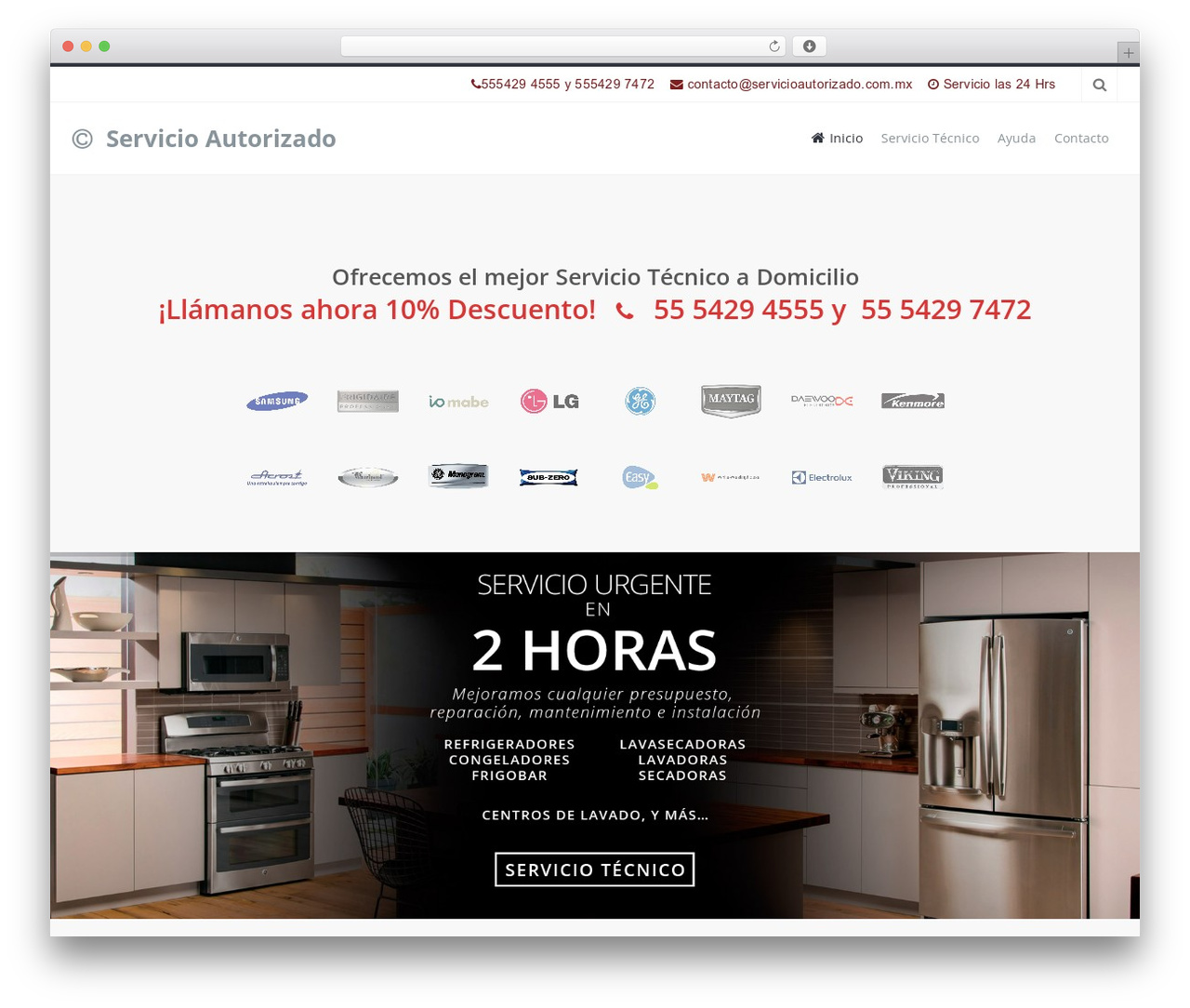Choose the Maytag brand logo
1190x1008 pixels.
[731, 401]
